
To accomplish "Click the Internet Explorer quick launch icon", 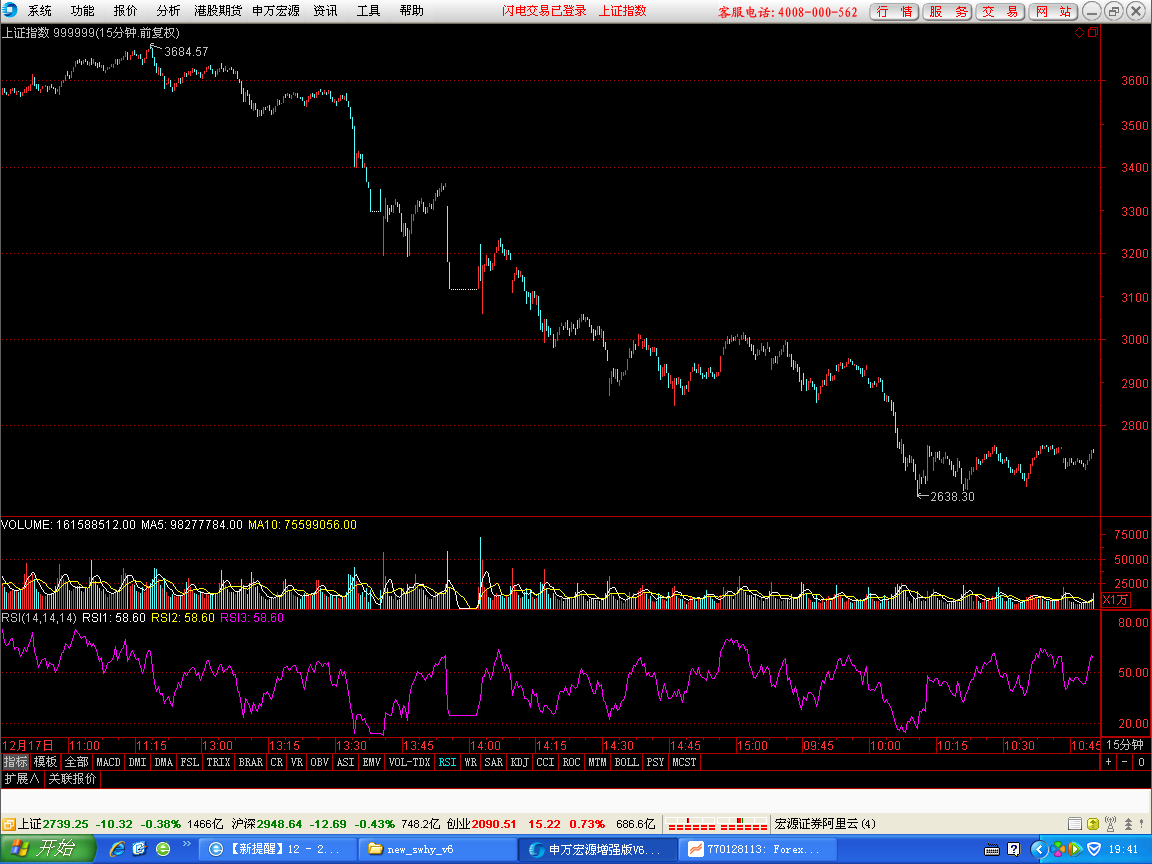I will point(117,849).
